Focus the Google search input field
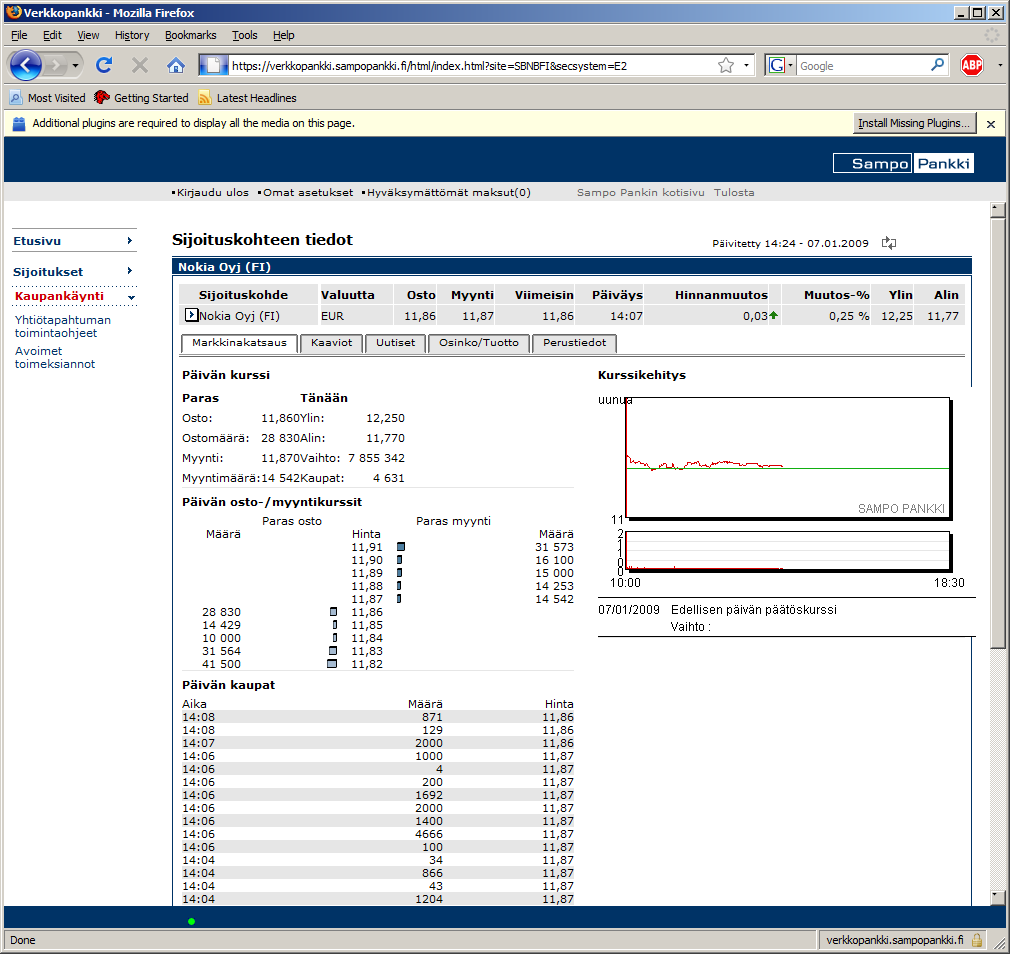Screen dimensions: 1010x954 tap(863, 66)
